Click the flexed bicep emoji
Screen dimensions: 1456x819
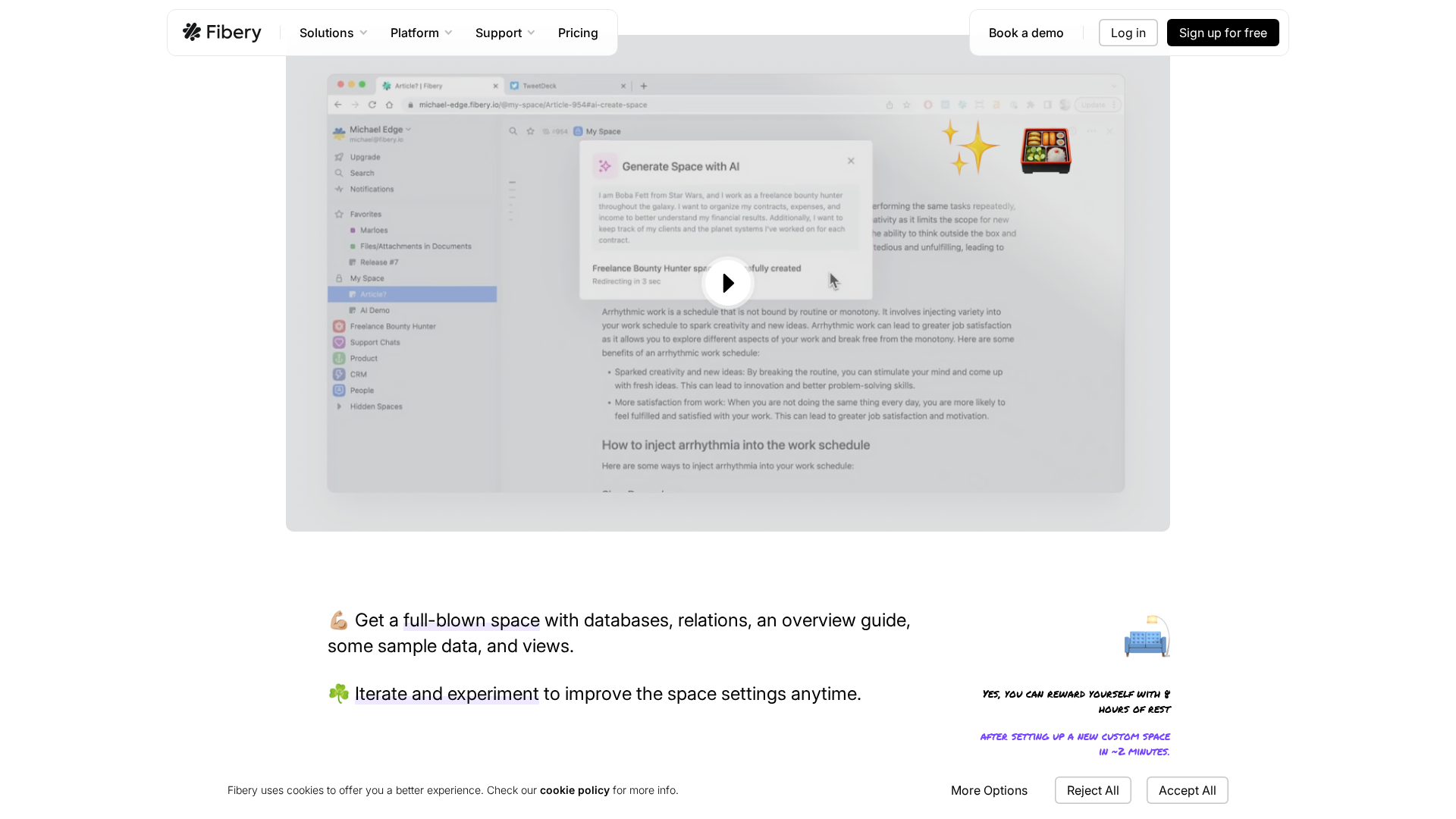(338, 620)
